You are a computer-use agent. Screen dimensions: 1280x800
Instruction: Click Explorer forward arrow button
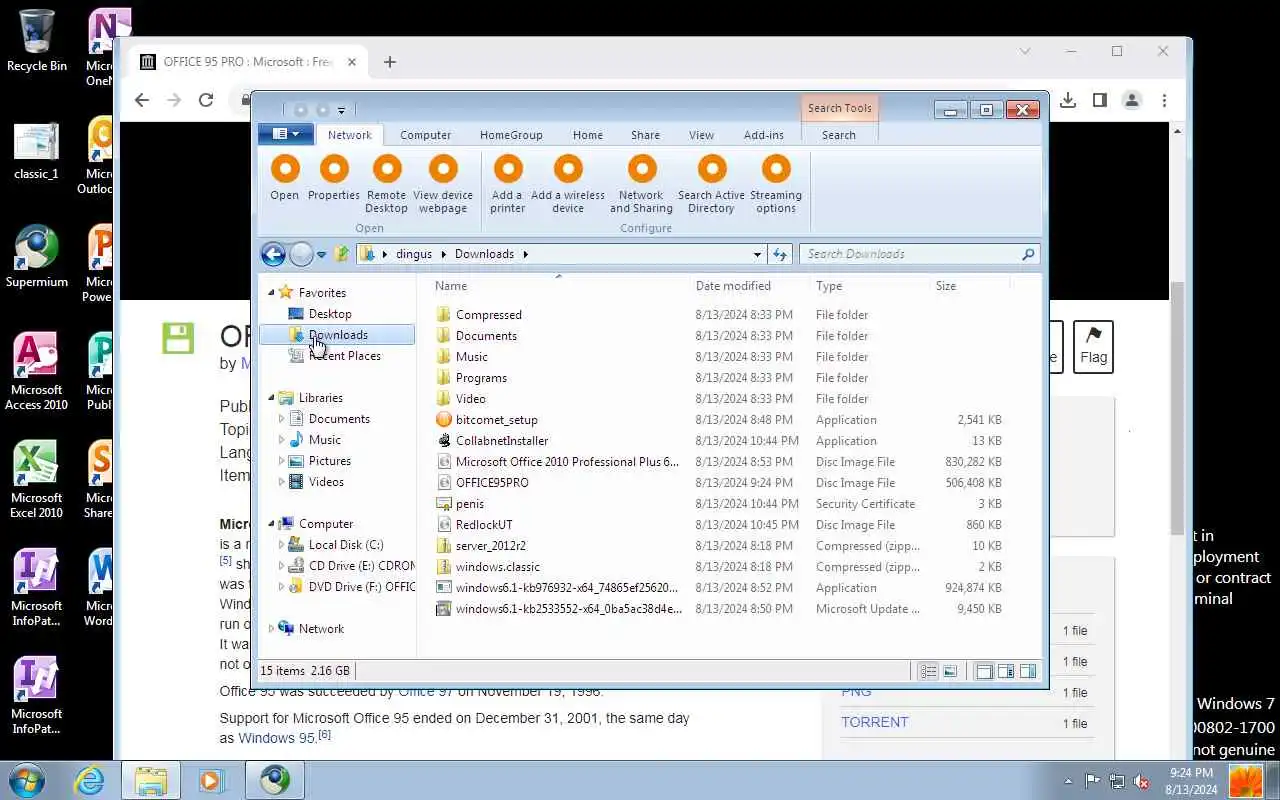coord(301,254)
